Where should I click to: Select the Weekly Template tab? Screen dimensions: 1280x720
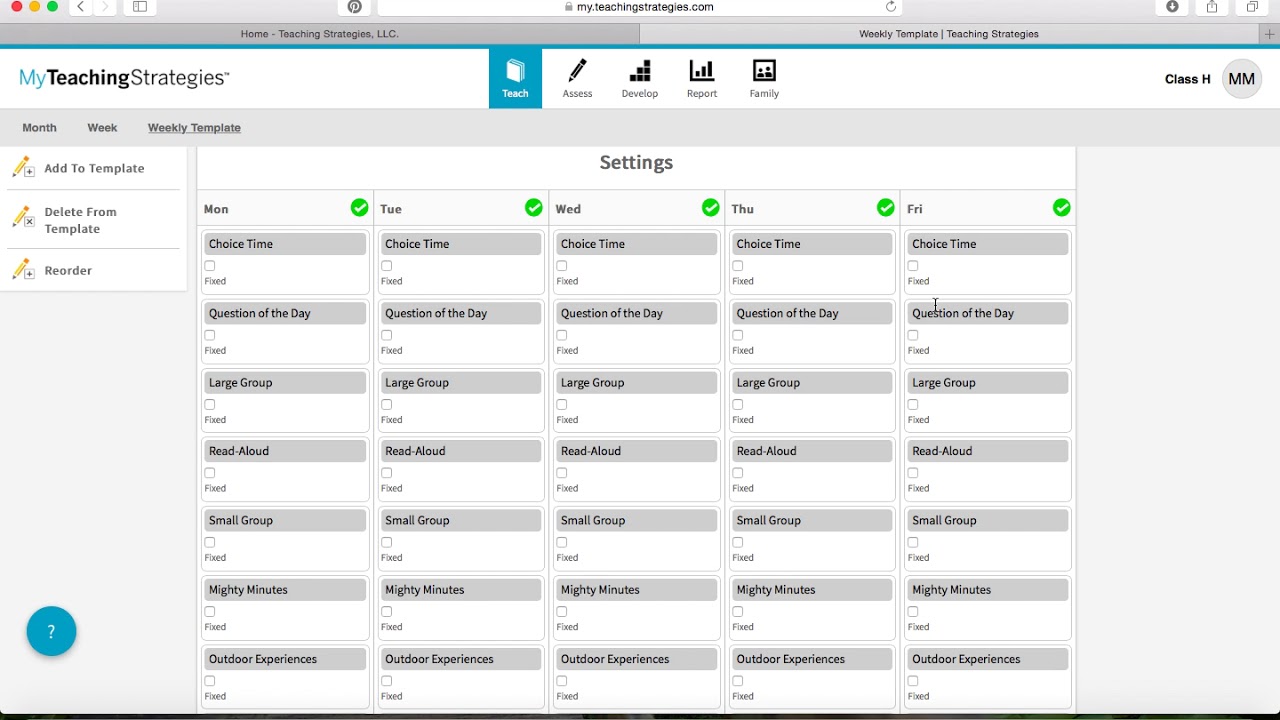(x=194, y=128)
